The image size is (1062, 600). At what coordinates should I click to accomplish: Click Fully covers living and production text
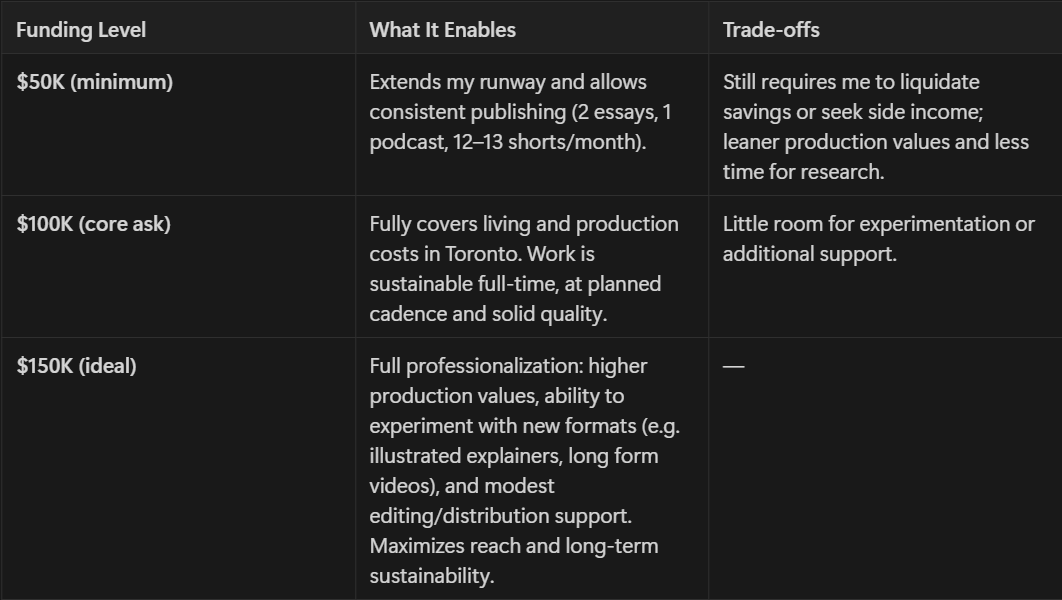click(524, 224)
